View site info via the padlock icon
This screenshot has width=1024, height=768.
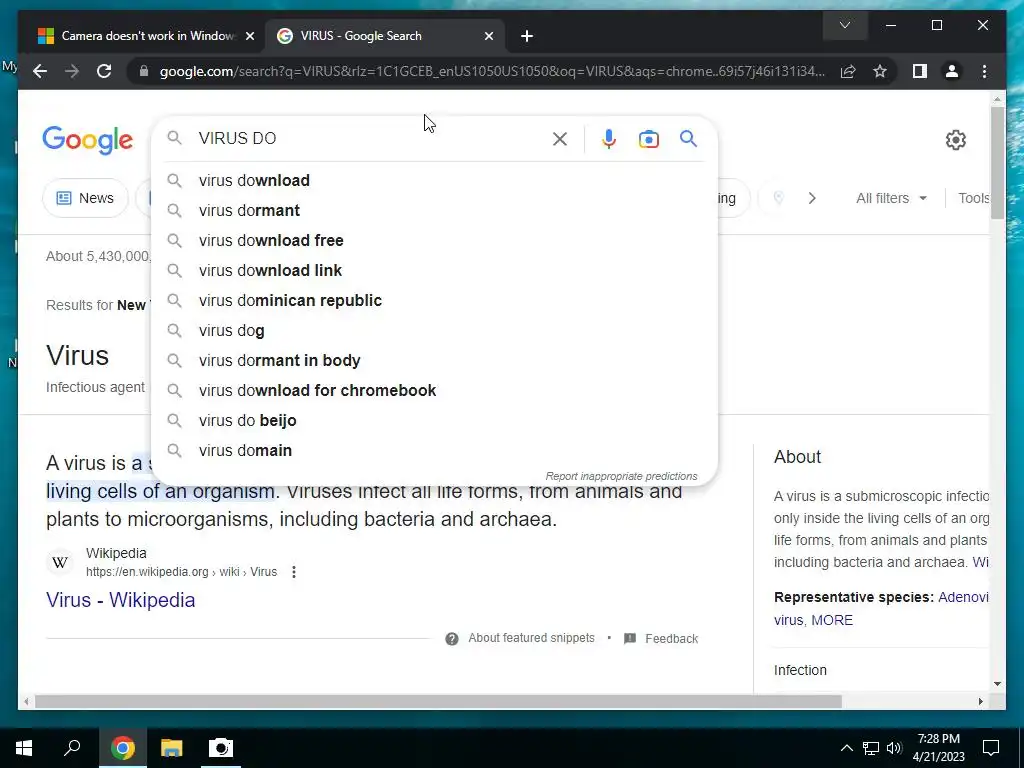coord(144,71)
